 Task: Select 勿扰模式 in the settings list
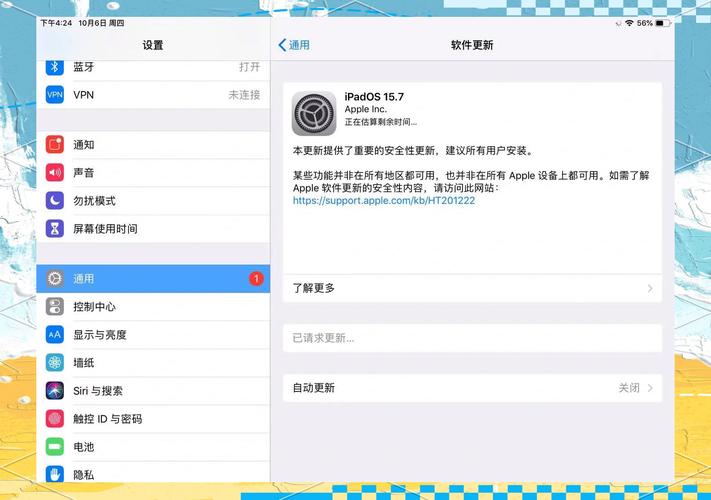click(x=153, y=200)
